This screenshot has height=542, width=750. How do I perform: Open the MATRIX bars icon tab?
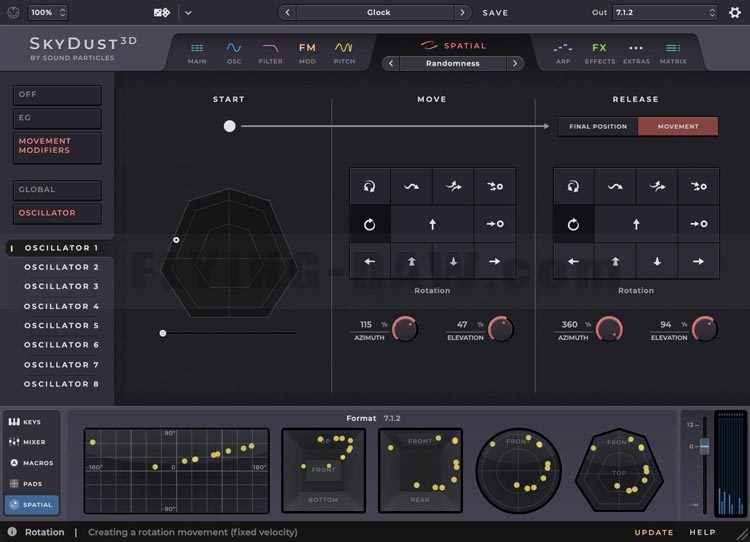(673, 54)
